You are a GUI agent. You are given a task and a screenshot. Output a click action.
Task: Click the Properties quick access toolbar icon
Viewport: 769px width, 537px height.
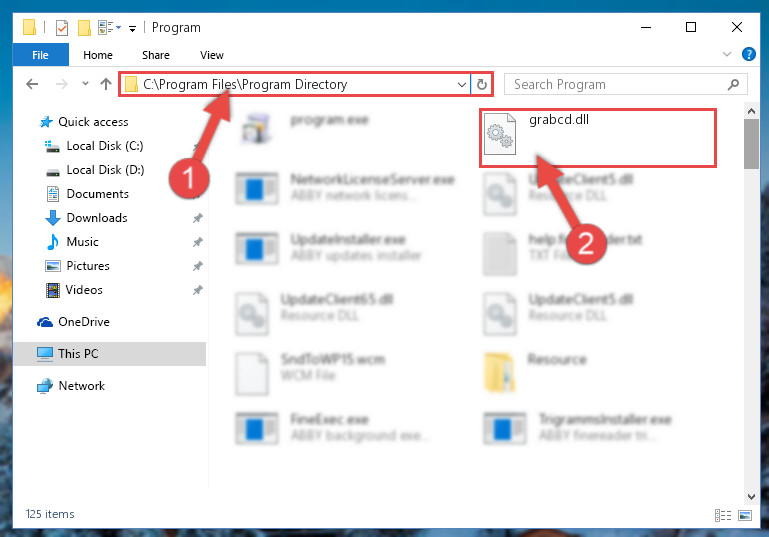click(x=62, y=28)
